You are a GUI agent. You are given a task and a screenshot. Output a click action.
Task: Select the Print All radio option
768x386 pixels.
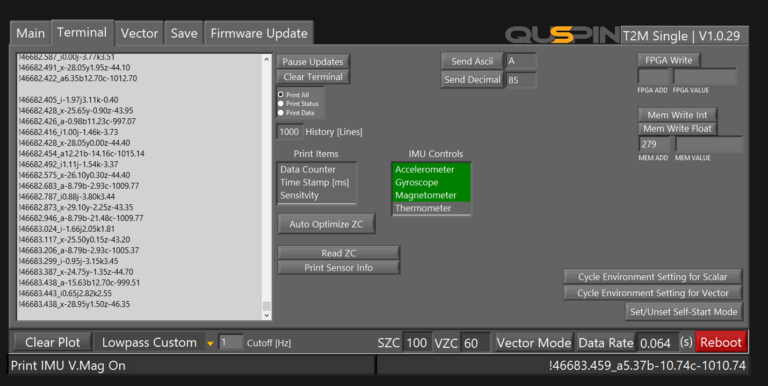tap(281, 95)
